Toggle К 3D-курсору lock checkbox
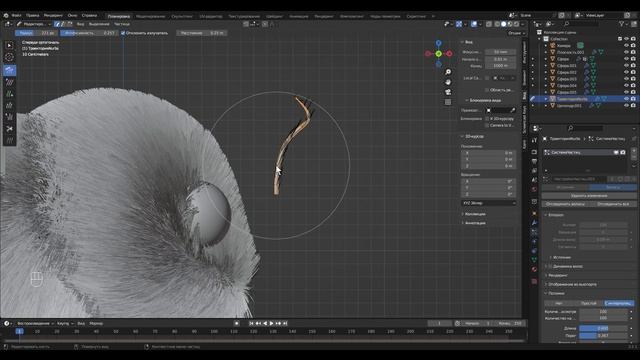Image resolution: width=640 pixels, height=360 pixels. coord(487,119)
